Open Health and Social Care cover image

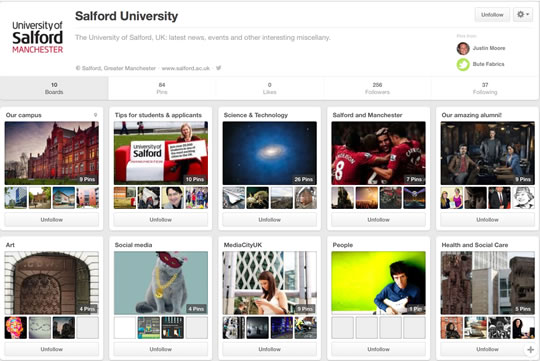[x=488, y=283]
